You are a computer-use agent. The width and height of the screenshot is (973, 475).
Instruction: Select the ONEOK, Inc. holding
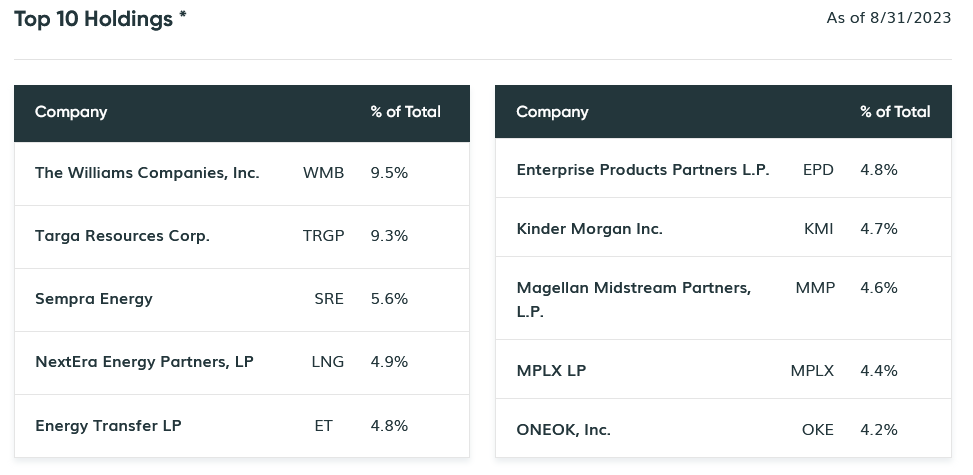click(x=563, y=430)
